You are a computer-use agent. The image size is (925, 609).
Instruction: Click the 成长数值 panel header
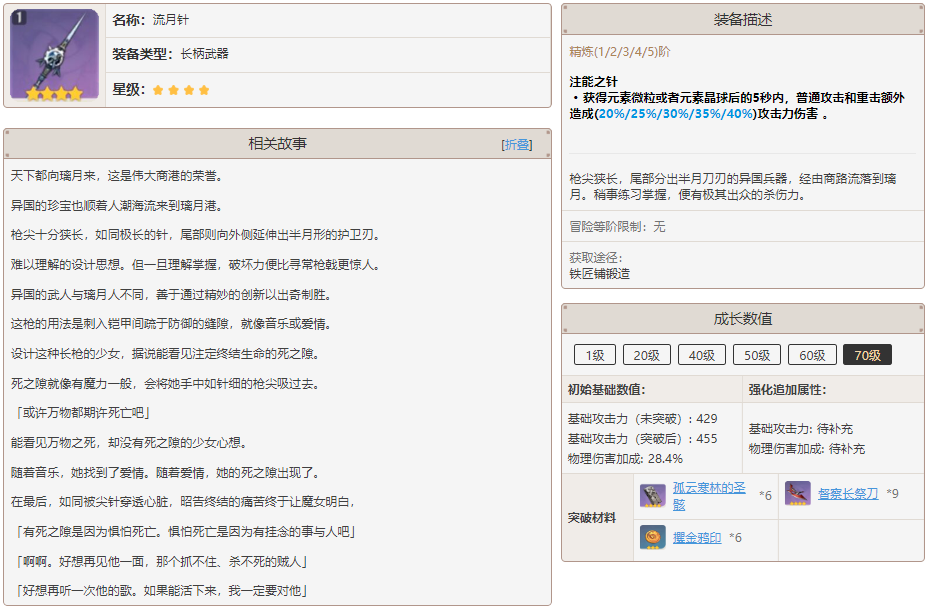[x=743, y=319]
